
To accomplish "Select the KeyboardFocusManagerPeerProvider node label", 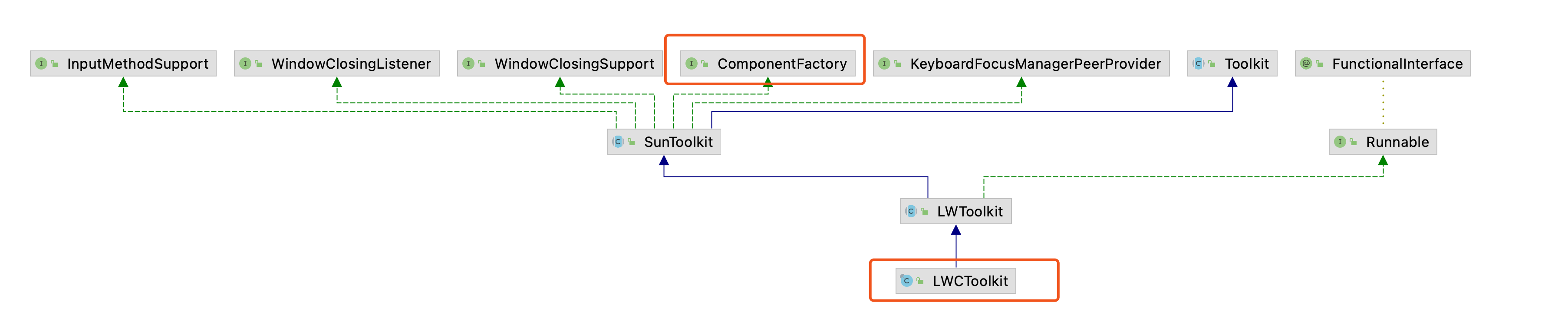I will pyautogui.click(x=1035, y=63).
